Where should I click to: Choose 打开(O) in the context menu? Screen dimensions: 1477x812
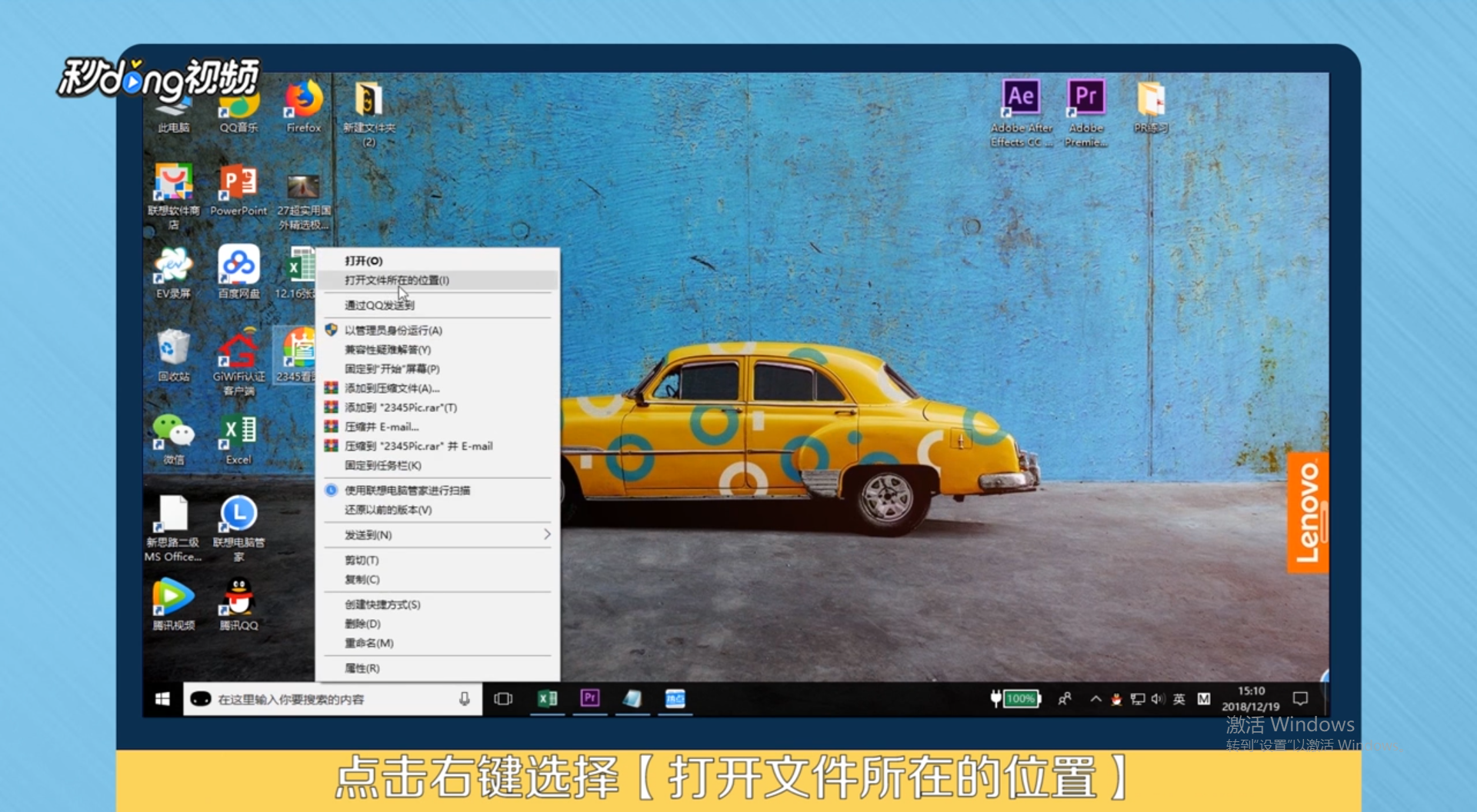(438, 261)
